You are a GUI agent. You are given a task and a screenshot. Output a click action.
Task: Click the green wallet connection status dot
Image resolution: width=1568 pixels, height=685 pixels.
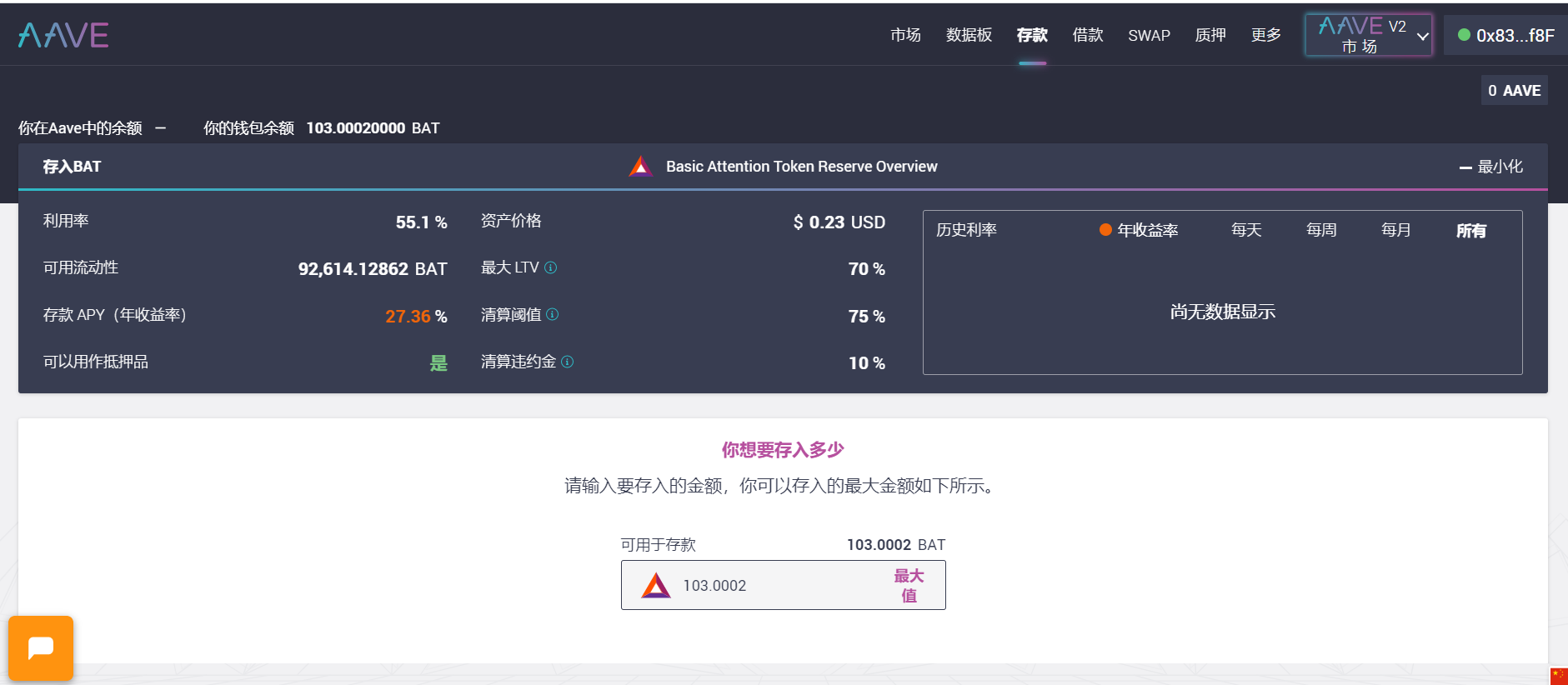click(x=1464, y=35)
